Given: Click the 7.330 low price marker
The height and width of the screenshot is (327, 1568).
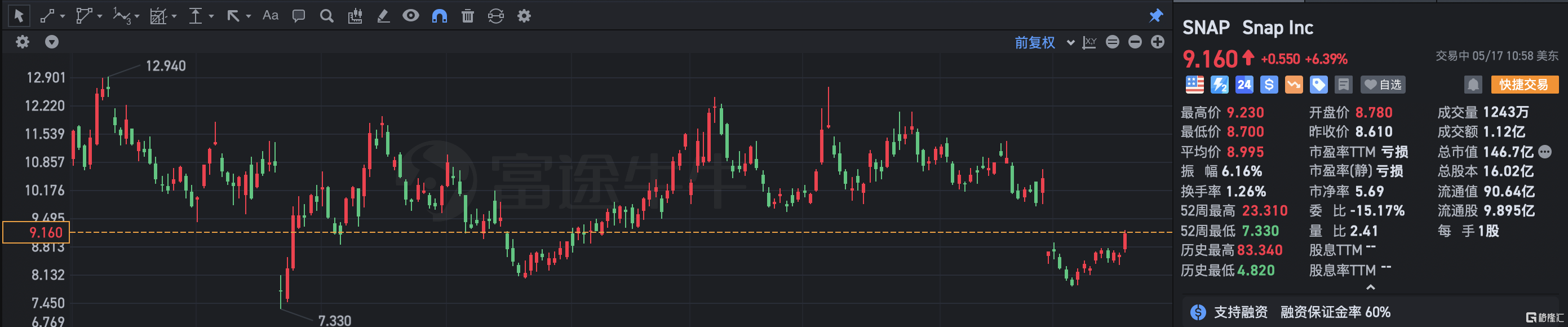Looking at the screenshot, I should [335, 320].
